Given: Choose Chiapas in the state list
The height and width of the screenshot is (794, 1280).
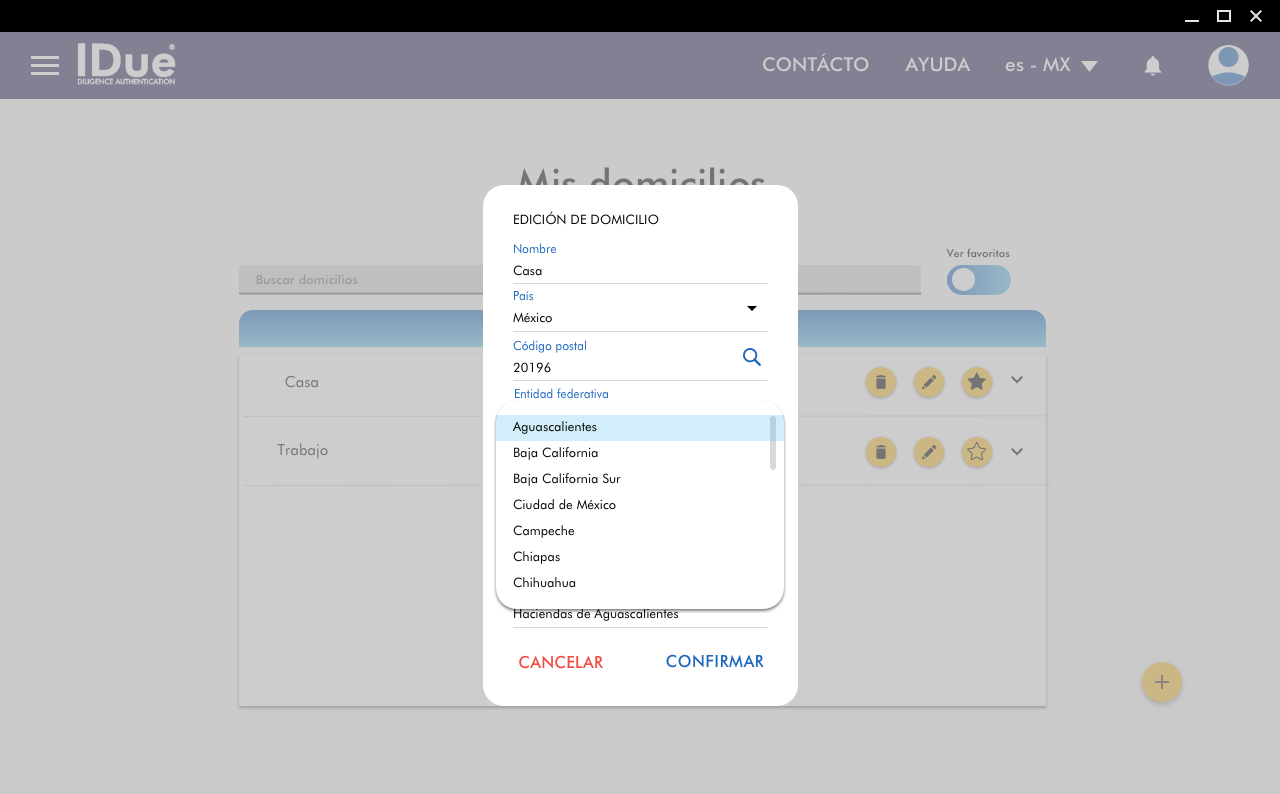Looking at the screenshot, I should pyautogui.click(x=537, y=557).
